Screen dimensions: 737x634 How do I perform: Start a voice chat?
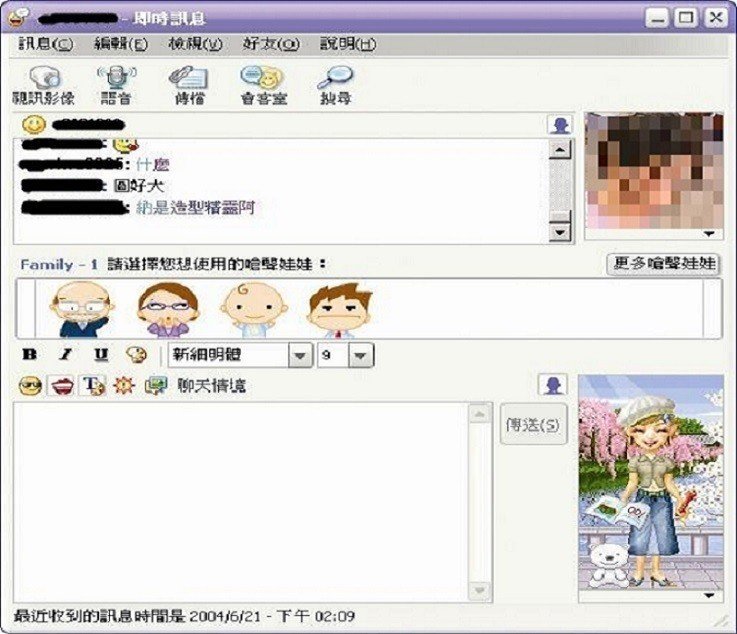tap(116, 86)
